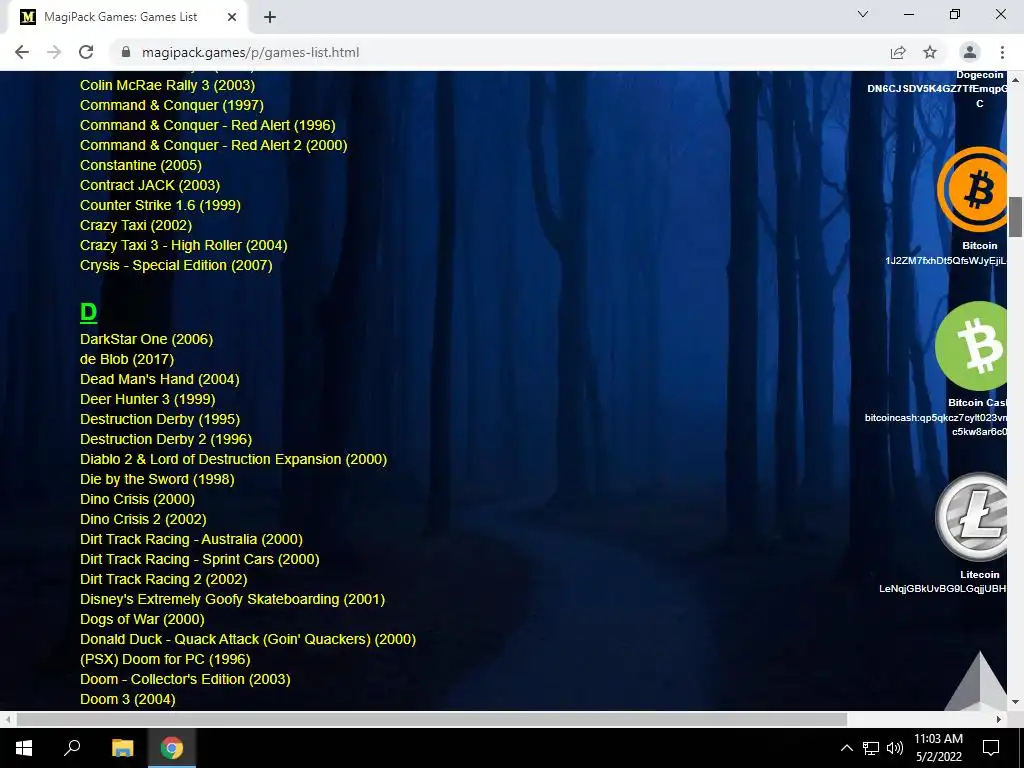Click the vertical scrollbar thumb
The width and height of the screenshot is (1024, 768).
pyautogui.click(x=1015, y=217)
